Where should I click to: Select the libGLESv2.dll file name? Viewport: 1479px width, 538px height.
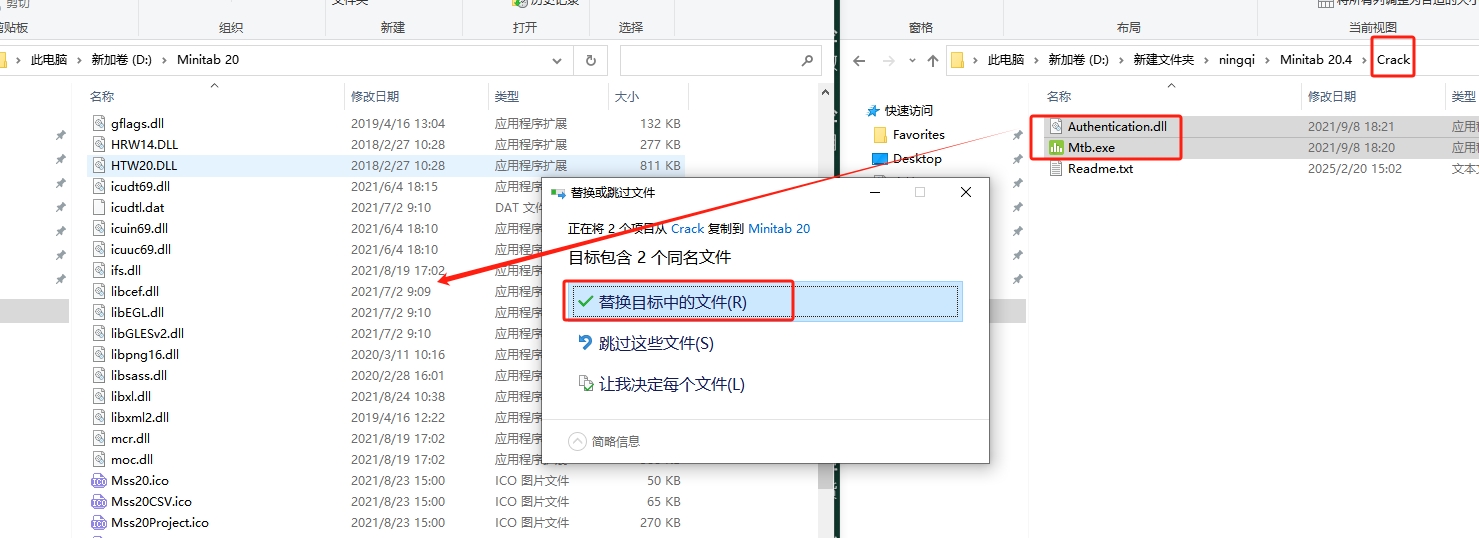click(147, 333)
